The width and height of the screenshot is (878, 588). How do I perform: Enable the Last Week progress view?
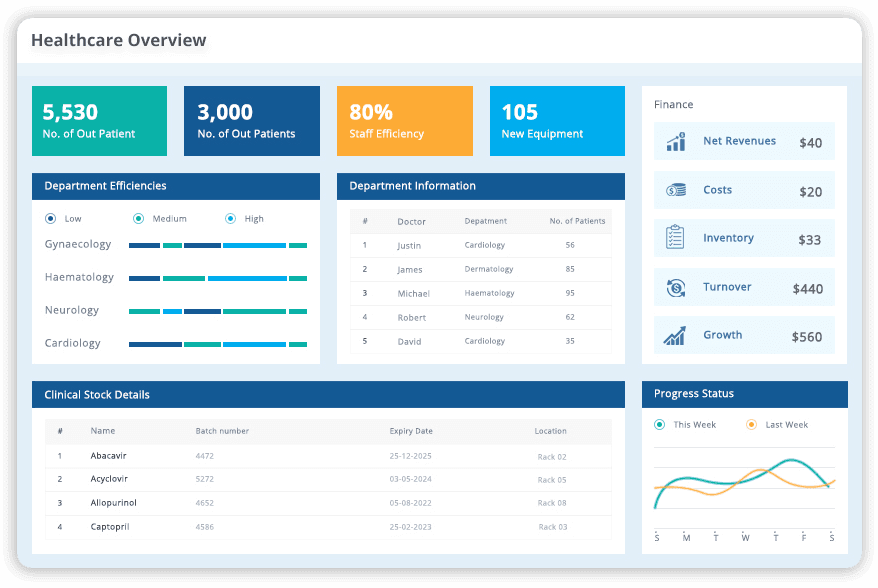[x=751, y=425]
